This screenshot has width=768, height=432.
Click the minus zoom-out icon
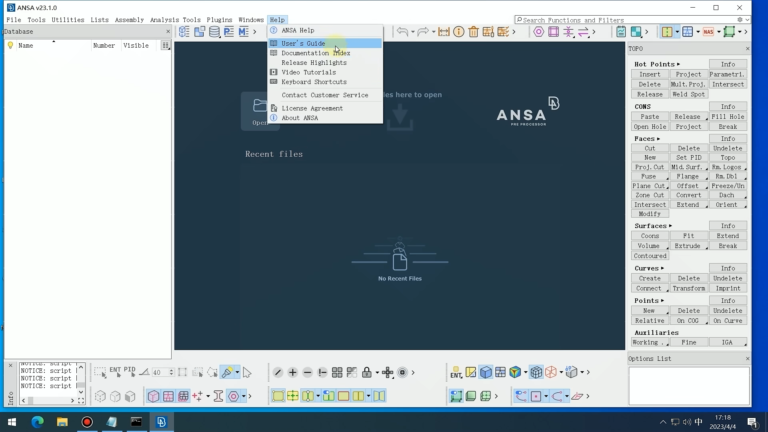(307, 373)
